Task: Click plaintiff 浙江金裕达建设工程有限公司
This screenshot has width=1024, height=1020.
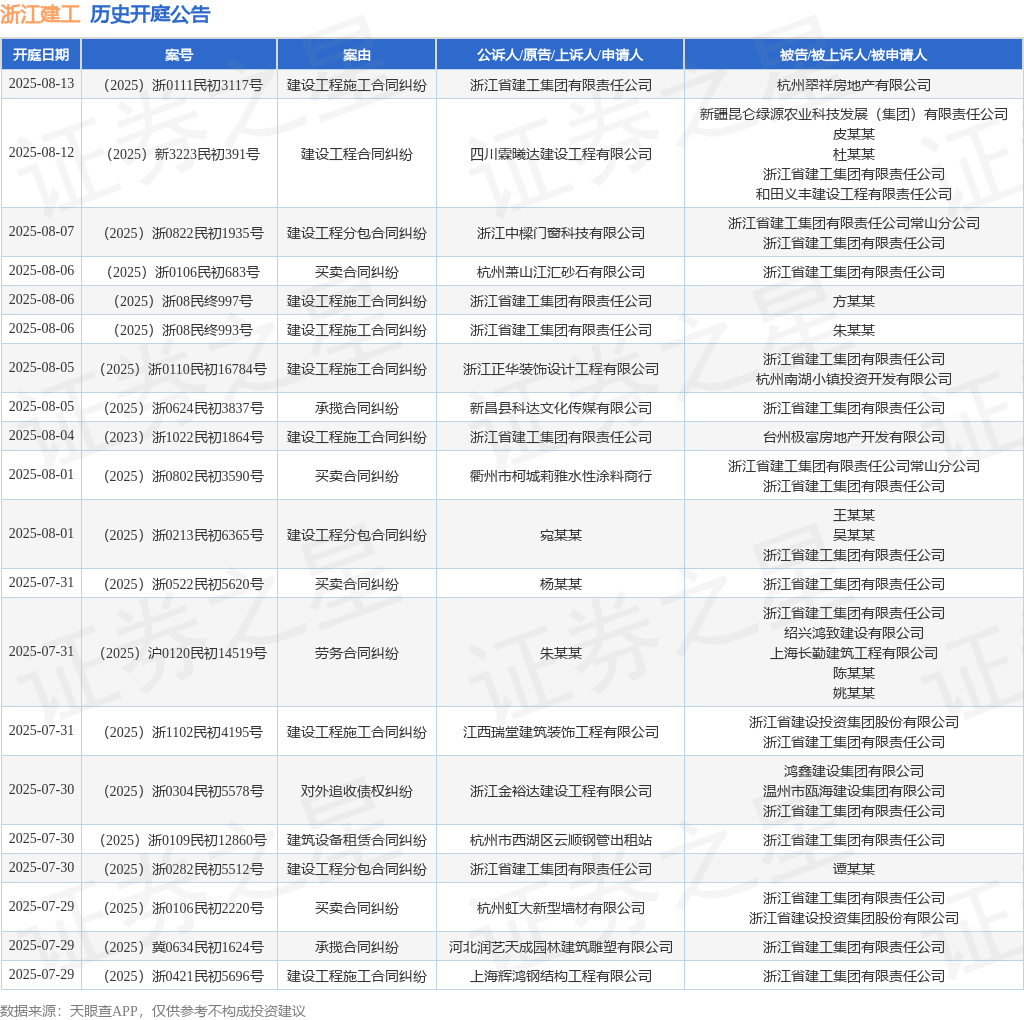Action: pos(560,791)
